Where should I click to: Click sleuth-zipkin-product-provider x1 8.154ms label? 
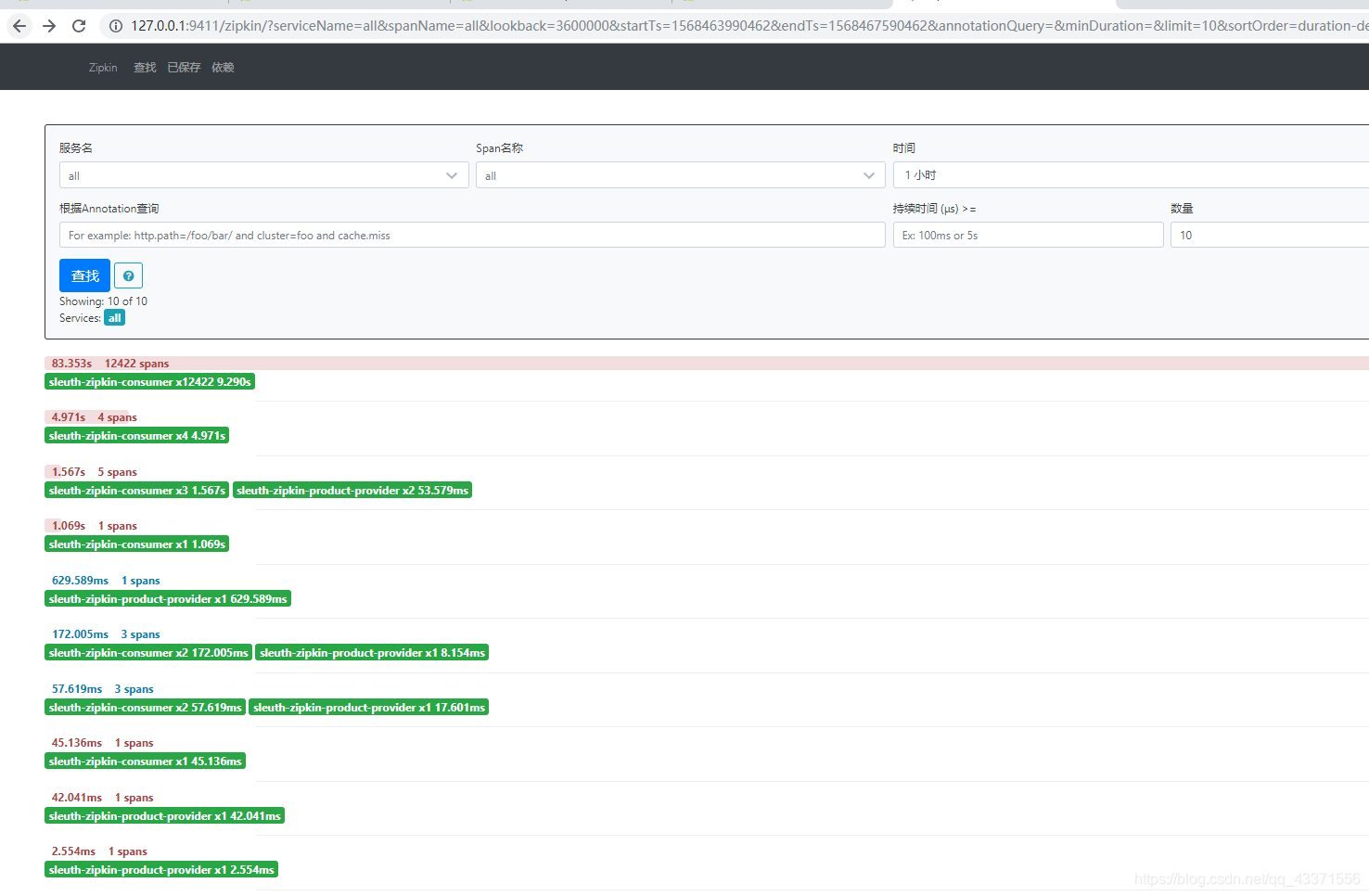pyautogui.click(x=372, y=653)
